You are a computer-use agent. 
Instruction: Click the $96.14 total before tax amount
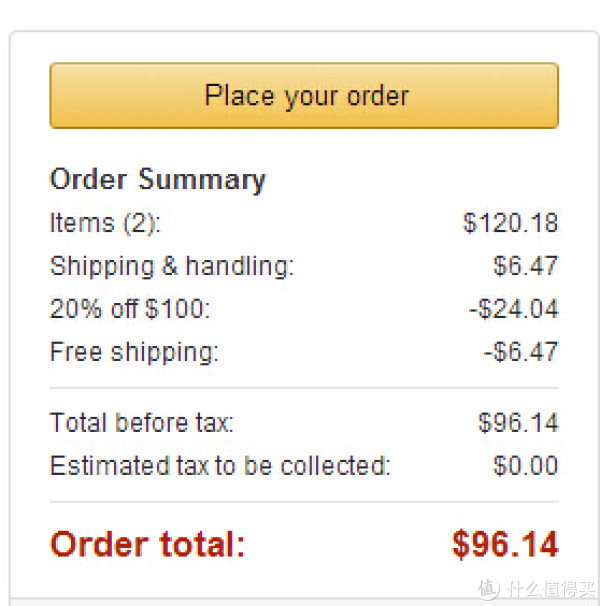click(x=518, y=422)
